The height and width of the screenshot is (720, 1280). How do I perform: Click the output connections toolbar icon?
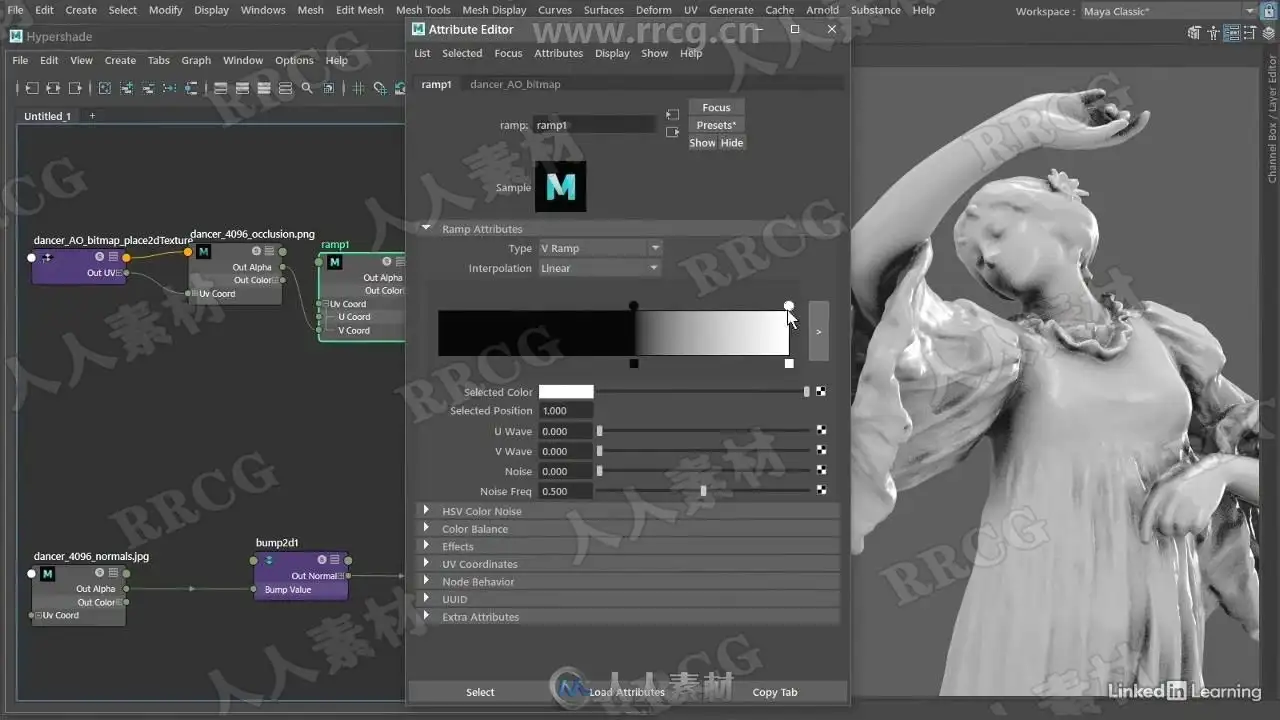pyautogui.click(x=75, y=88)
